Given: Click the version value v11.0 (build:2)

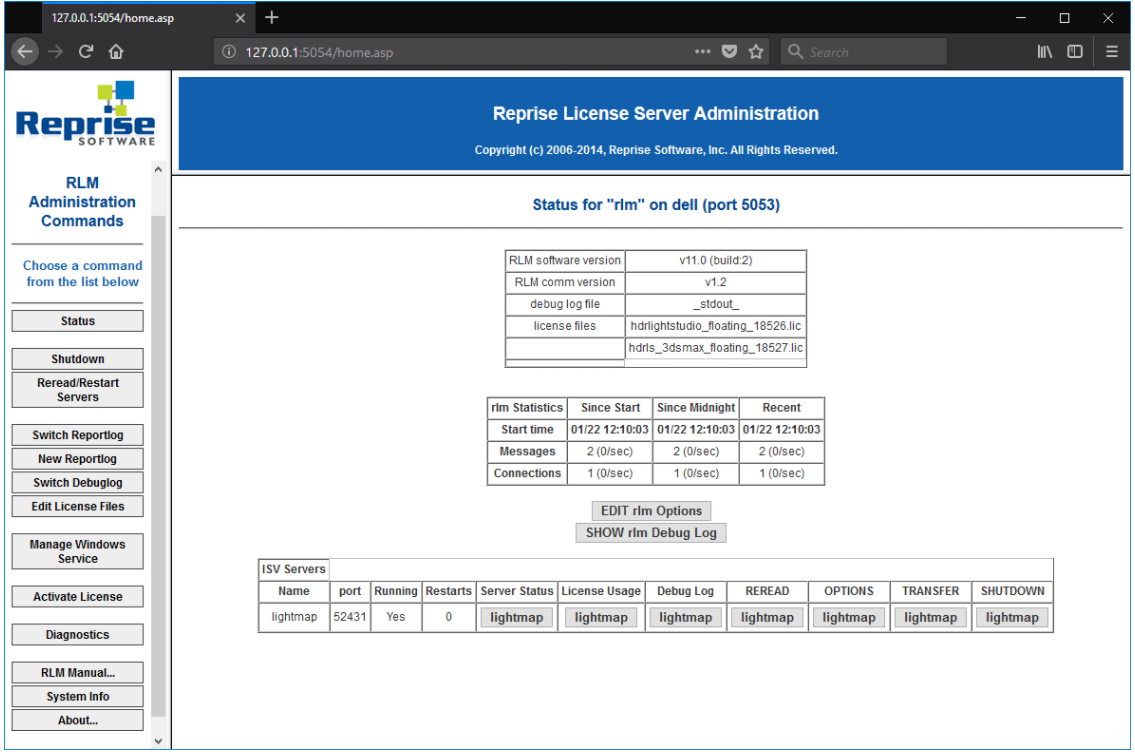Looking at the screenshot, I should 716,260.
